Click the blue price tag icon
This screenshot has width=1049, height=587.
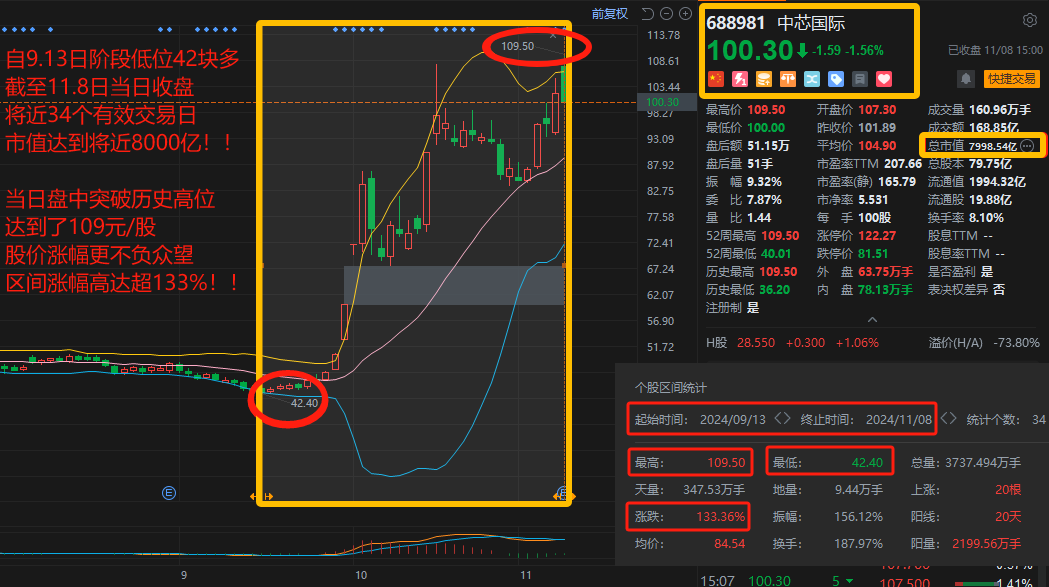click(x=835, y=79)
